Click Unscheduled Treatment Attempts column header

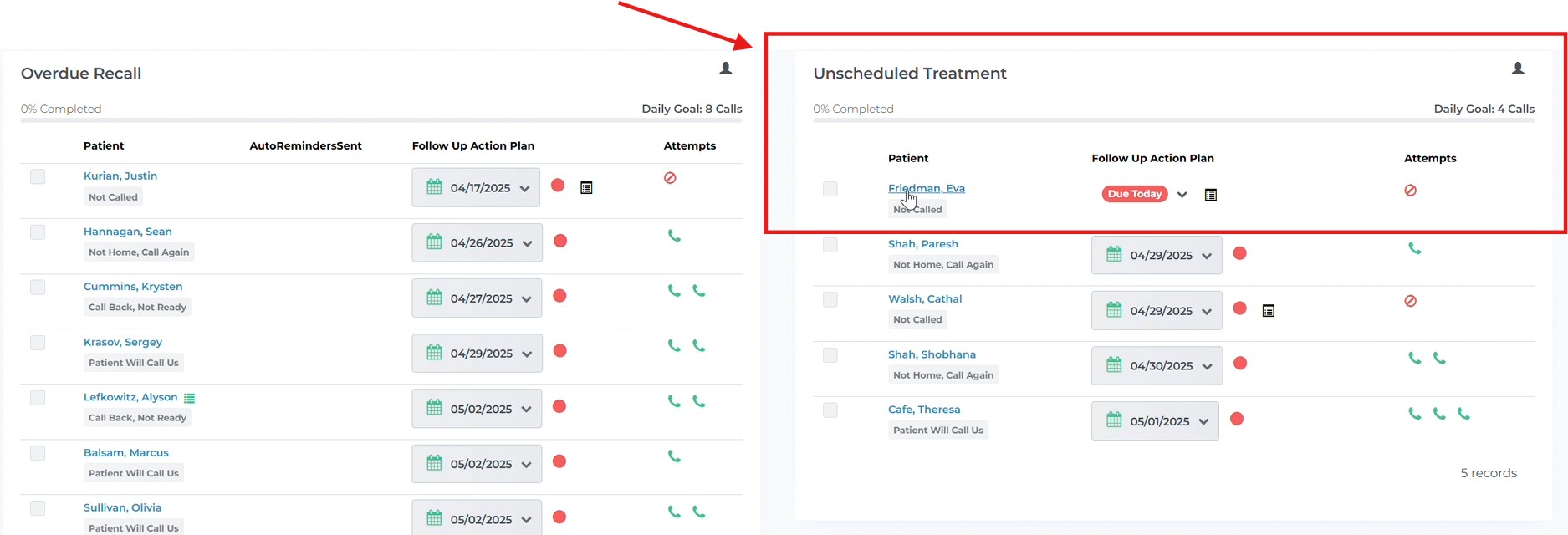(x=1430, y=158)
